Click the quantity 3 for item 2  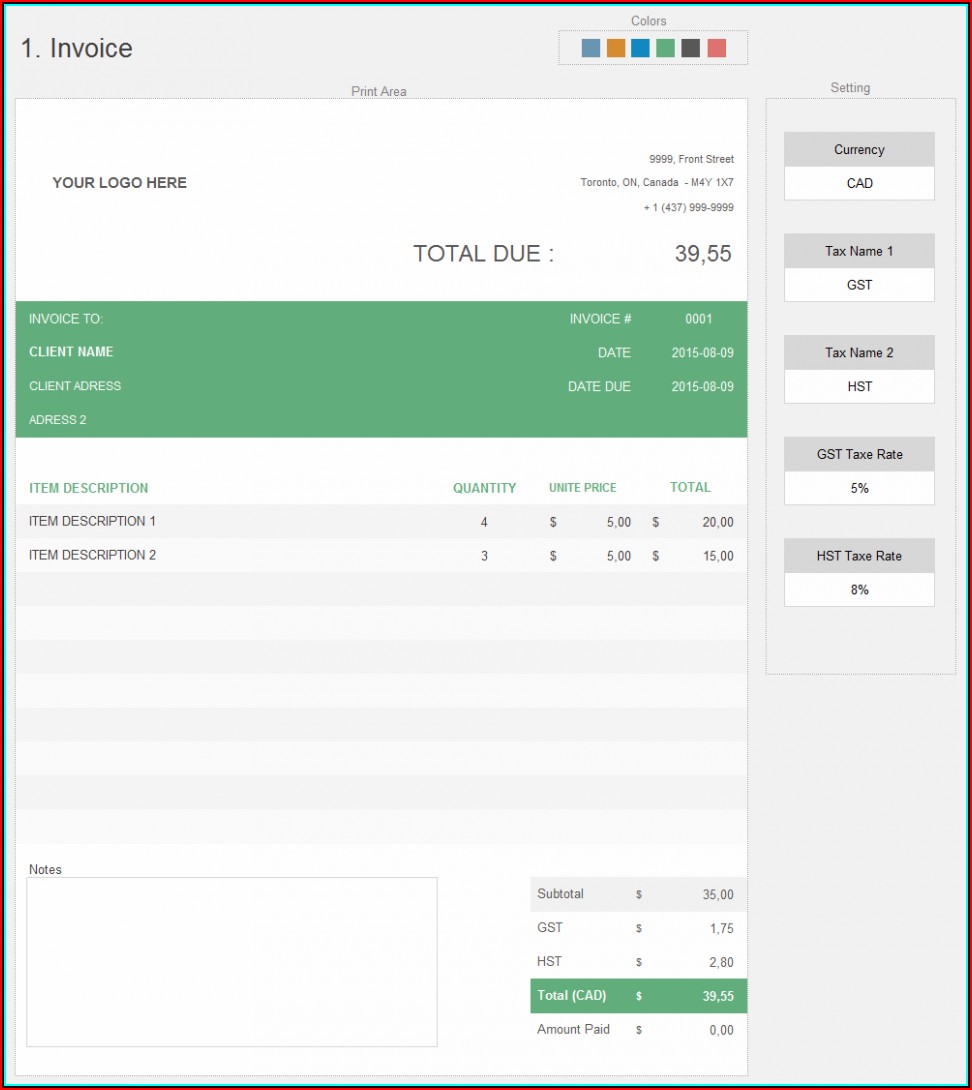(x=484, y=556)
